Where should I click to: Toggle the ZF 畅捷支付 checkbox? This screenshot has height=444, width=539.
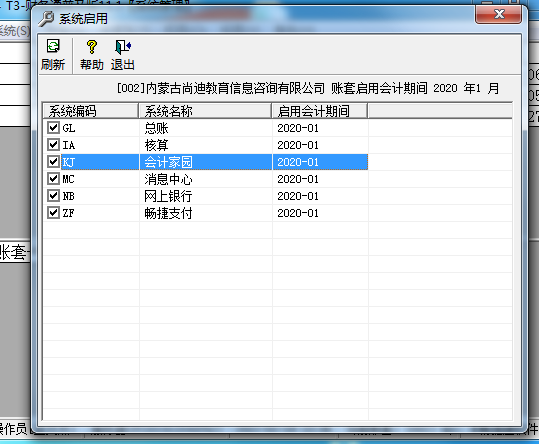[x=53, y=213]
